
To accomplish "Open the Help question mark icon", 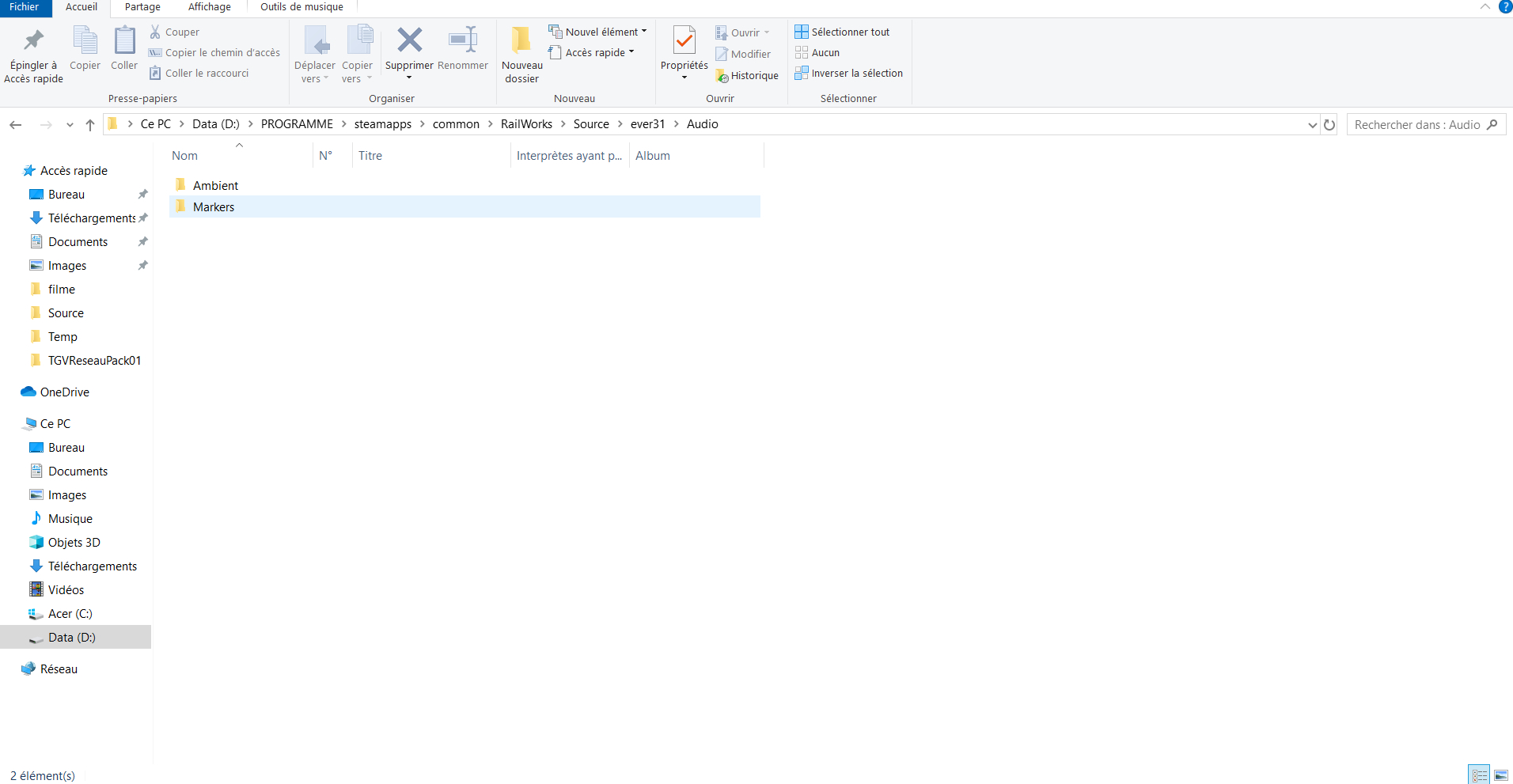I will pyautogui.click(x=1505, y=7).
